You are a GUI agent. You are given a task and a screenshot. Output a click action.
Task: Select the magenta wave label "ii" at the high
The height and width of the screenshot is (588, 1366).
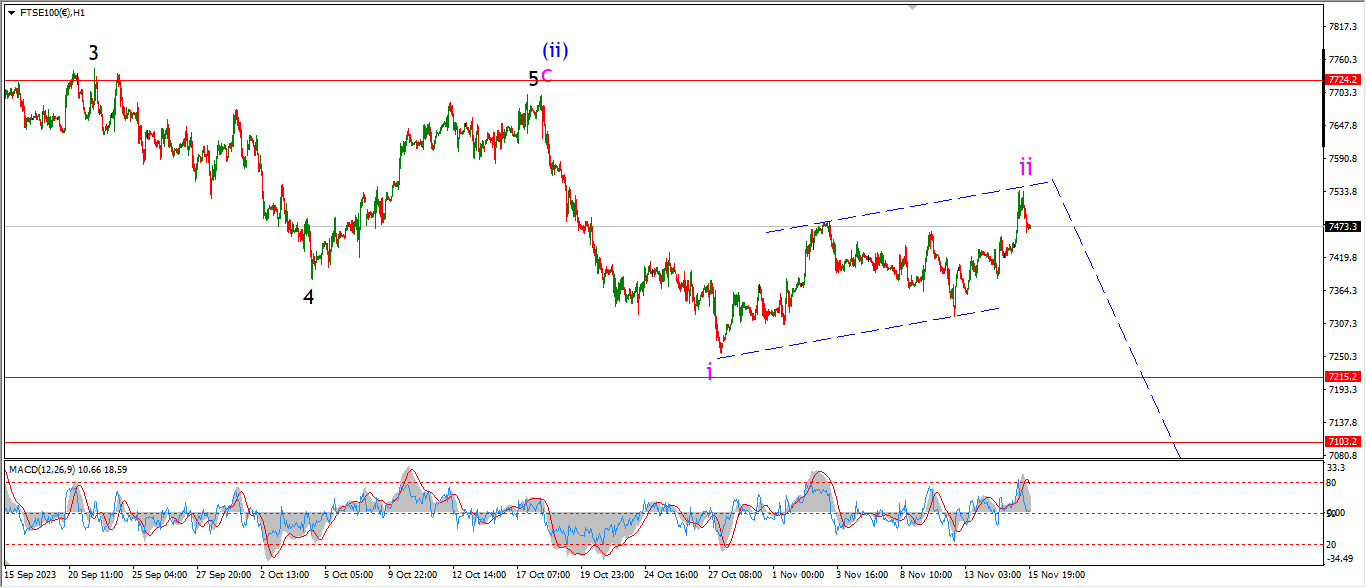click(x=1026, y=166)
